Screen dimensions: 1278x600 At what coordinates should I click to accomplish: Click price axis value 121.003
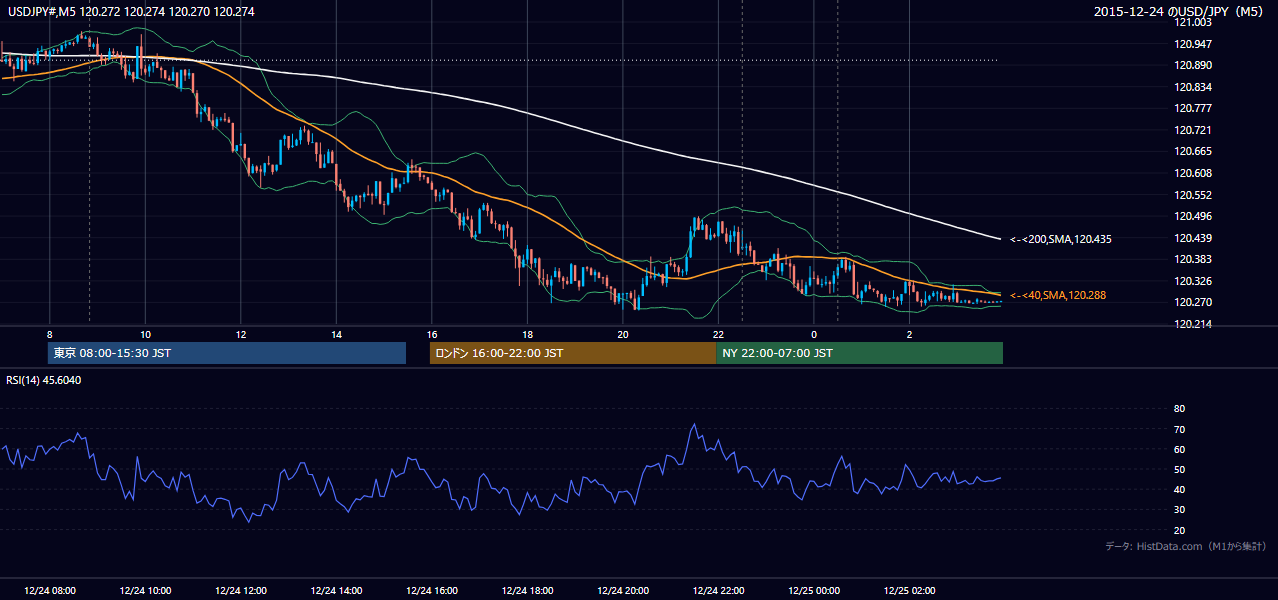tap(1192, 22)
